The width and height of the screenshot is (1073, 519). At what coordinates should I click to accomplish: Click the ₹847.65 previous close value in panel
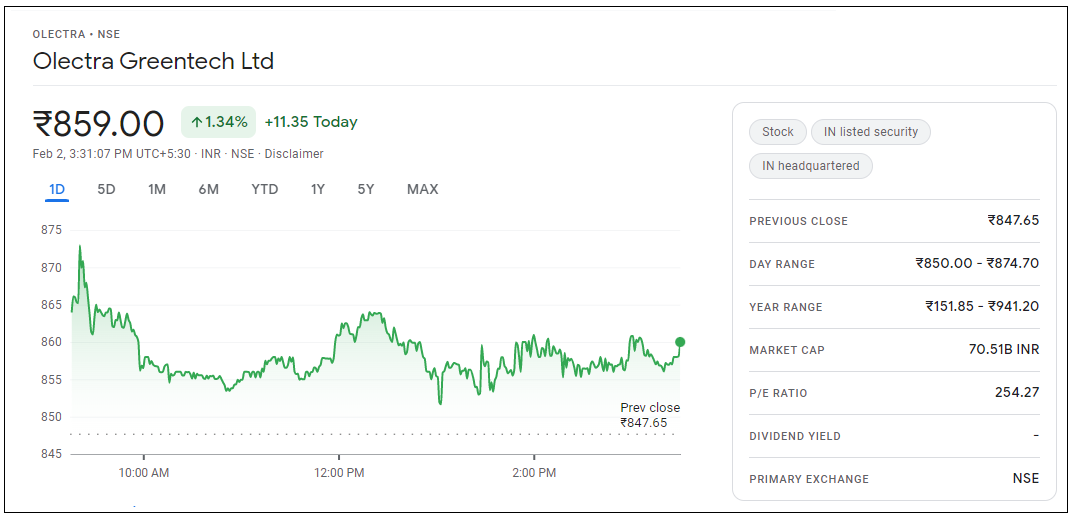coord(1013,220)
